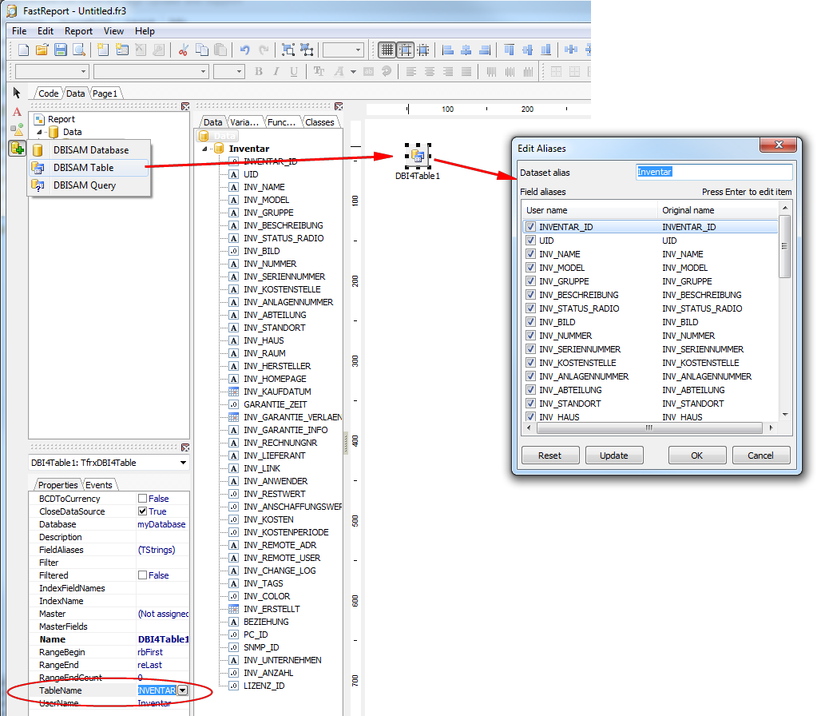Open a report file with Open icon
This screenshot has height=716, width=821.
[42, 50]
